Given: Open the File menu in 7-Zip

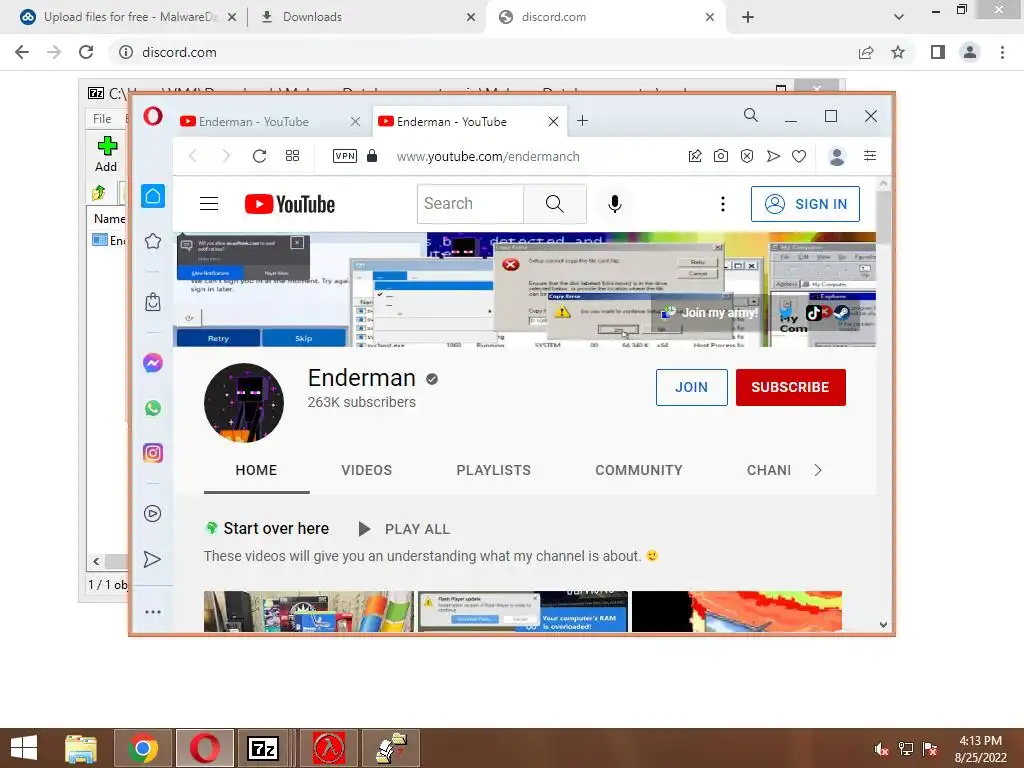Looking at the screenshot, I should click(102, 118).
